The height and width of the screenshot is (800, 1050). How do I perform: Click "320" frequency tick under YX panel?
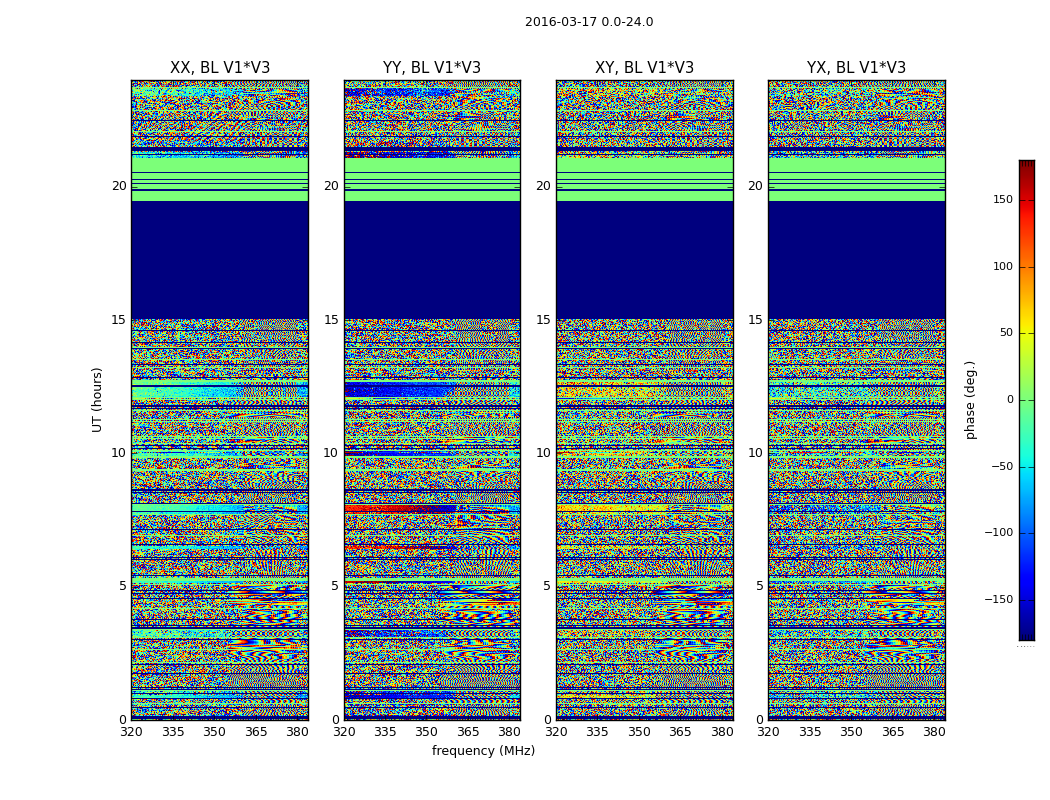(769, 732)
